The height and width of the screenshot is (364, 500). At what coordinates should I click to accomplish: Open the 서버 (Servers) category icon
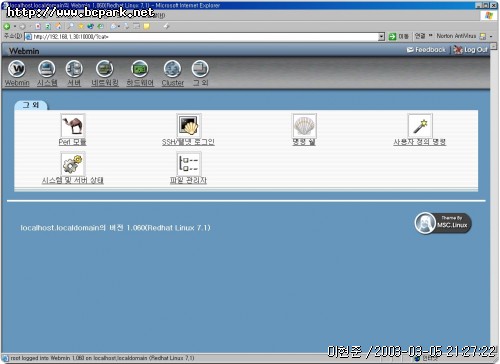point(74,69)
